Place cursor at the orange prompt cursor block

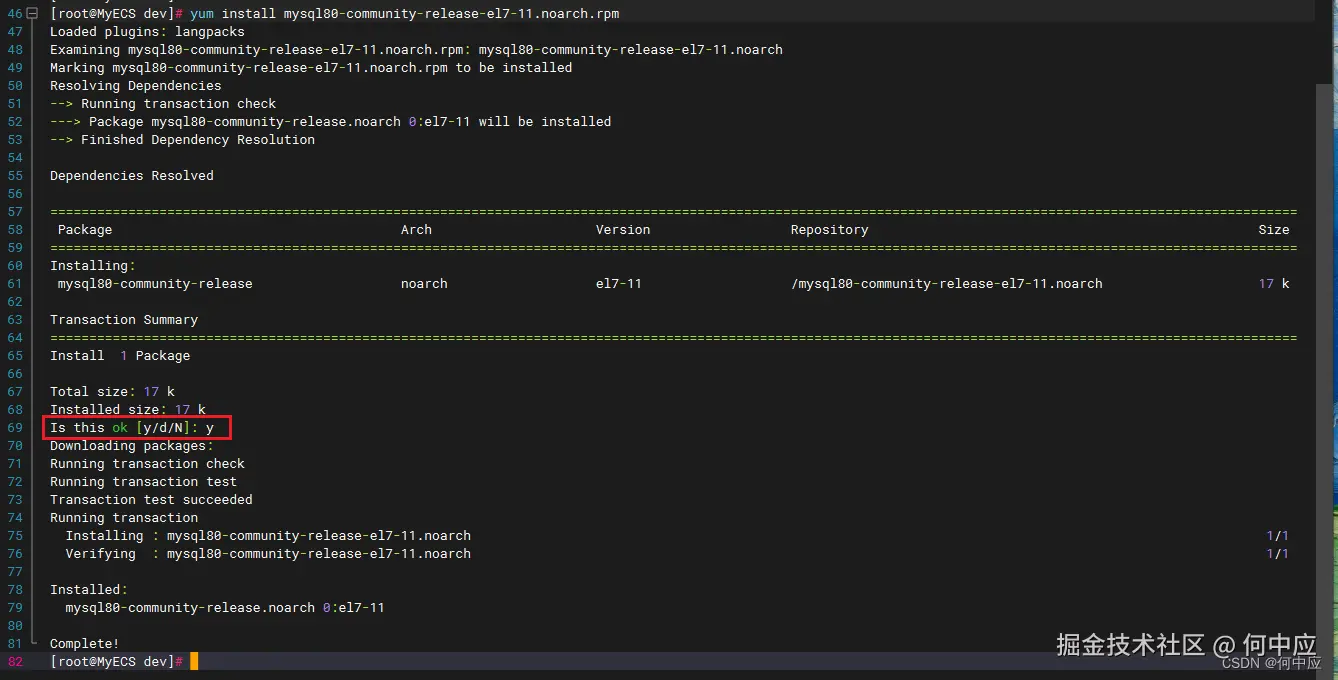(194, 661)
